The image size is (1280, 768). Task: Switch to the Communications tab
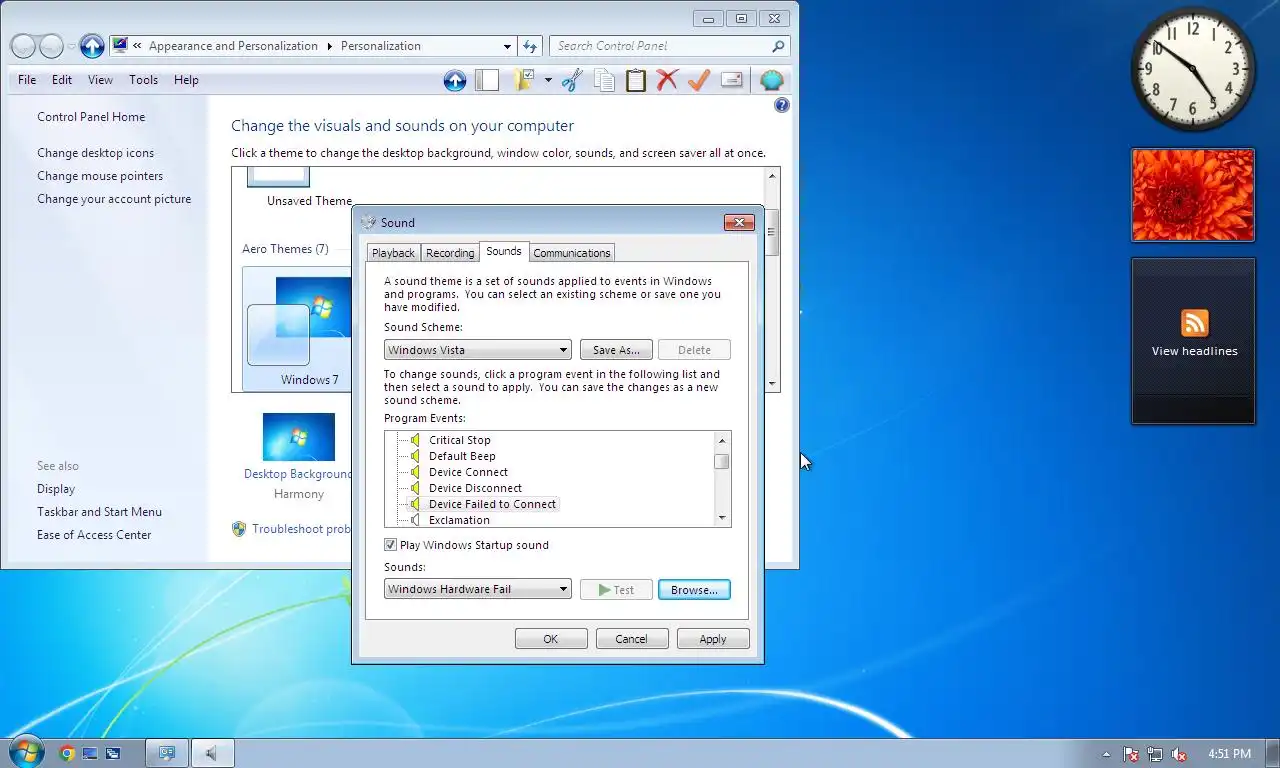tap(572, 253)
